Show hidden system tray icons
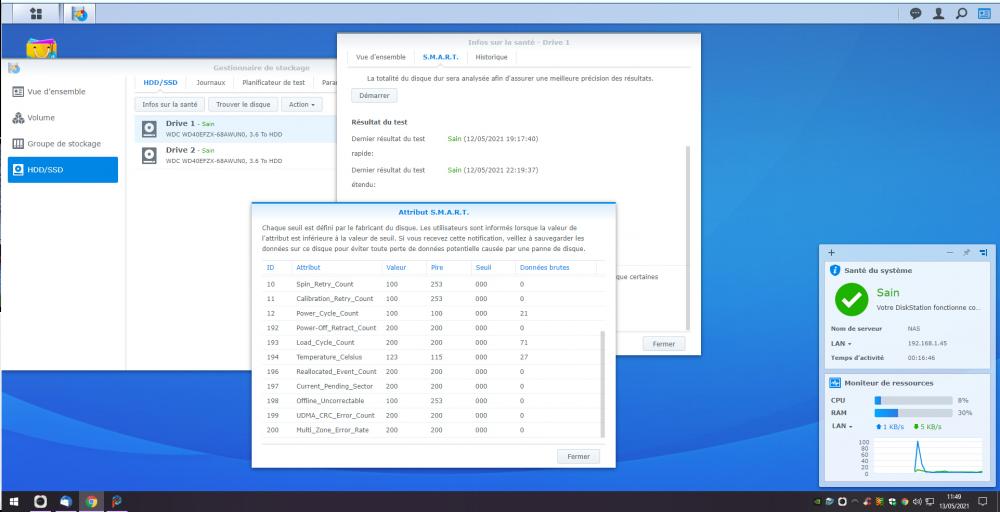 point(855,501)
